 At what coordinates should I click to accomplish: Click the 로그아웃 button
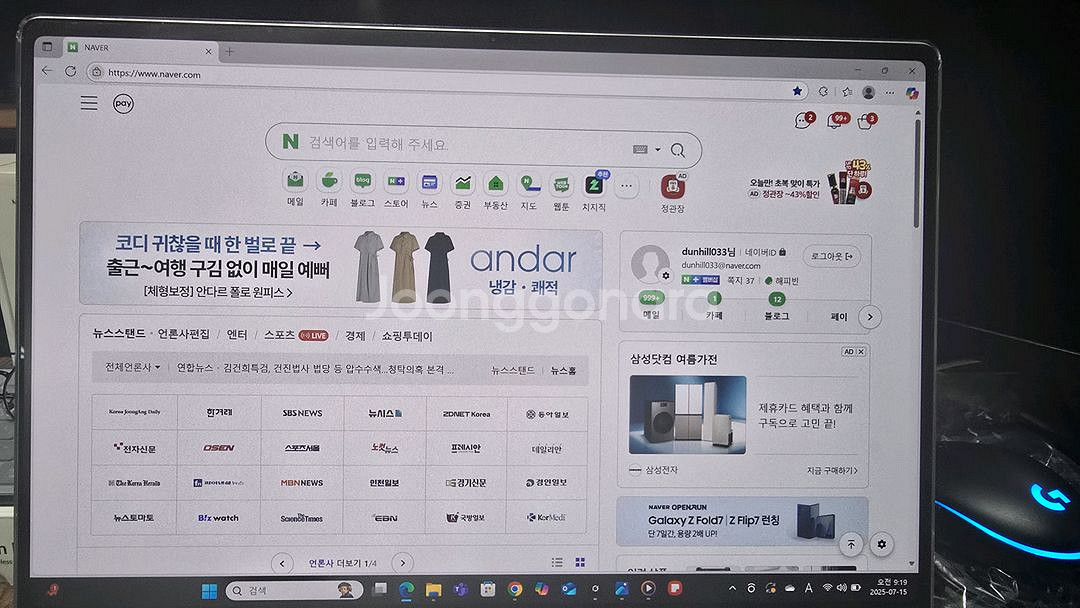pos(831,256)
